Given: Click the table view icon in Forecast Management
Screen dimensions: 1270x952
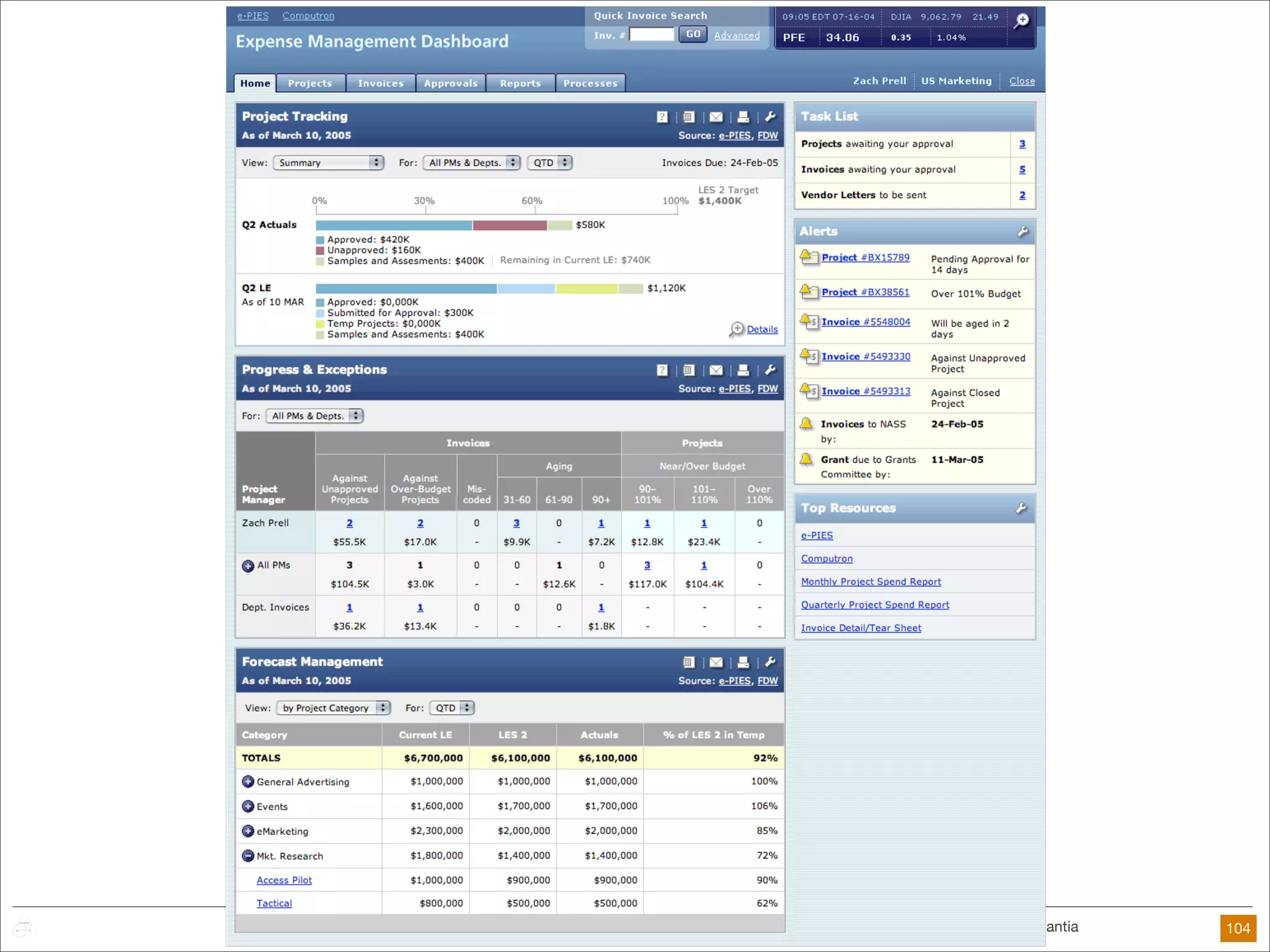Looking at the screenshot, I should tap(688, 663).
